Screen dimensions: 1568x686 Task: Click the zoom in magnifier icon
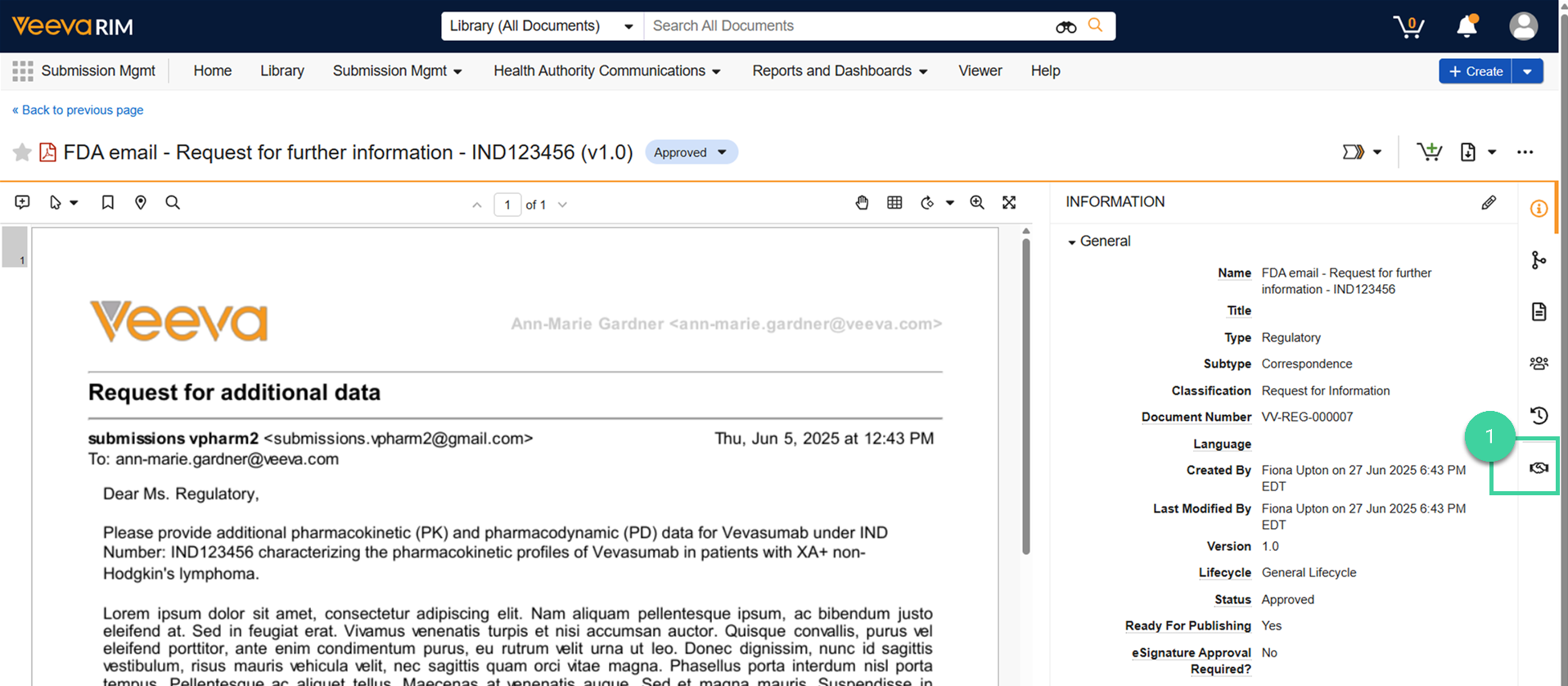977,202
